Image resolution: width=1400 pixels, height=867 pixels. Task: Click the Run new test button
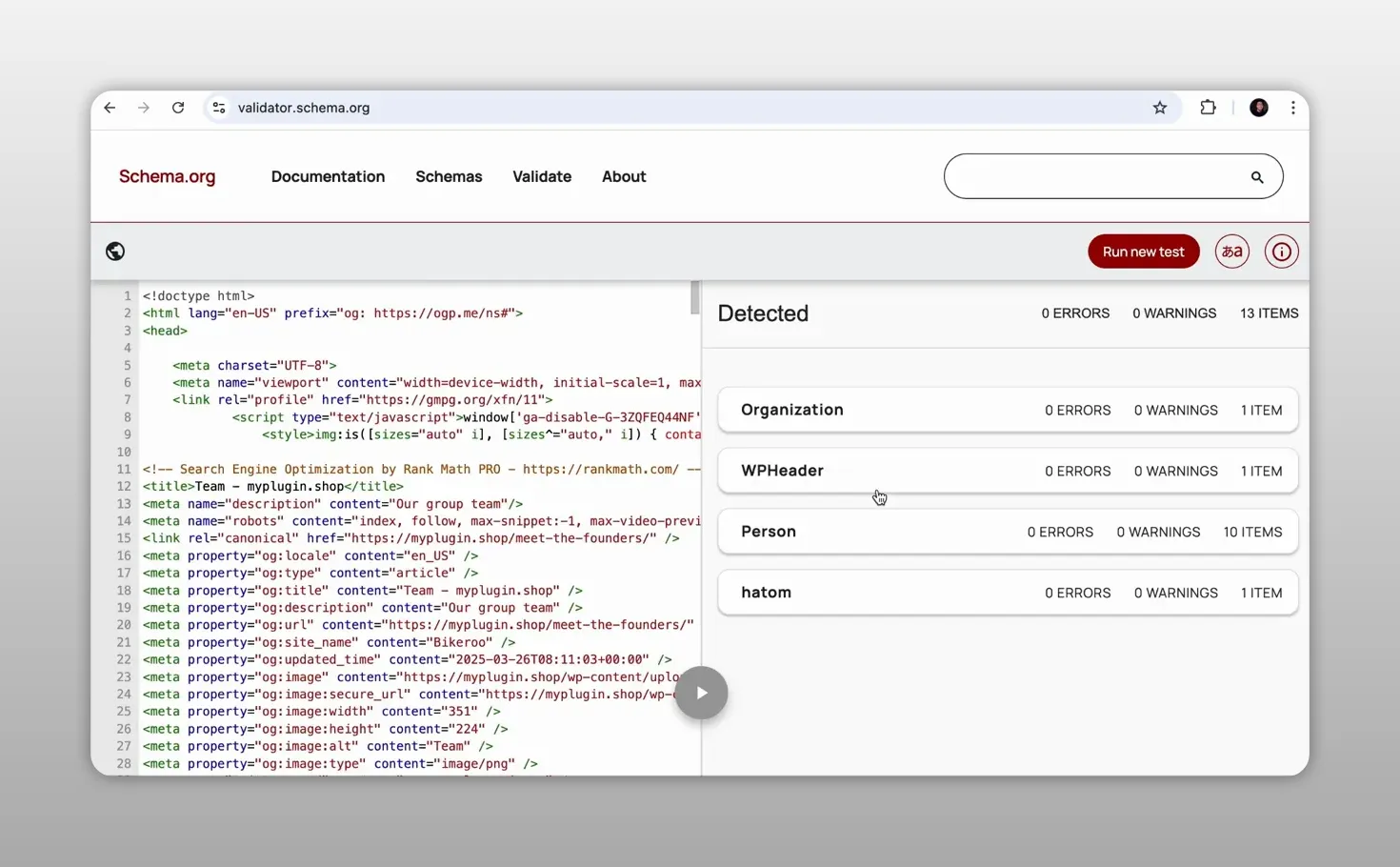pos(1144,252)
